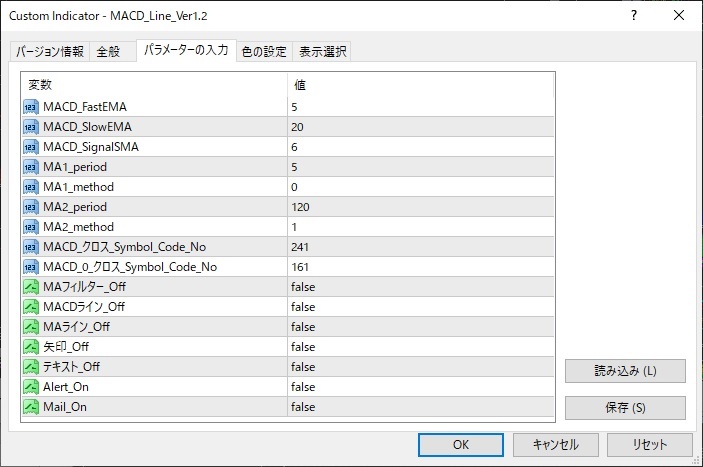Click the integer icon beside MACD_SlowEMA
703x467 pixels.
point(30,127)
